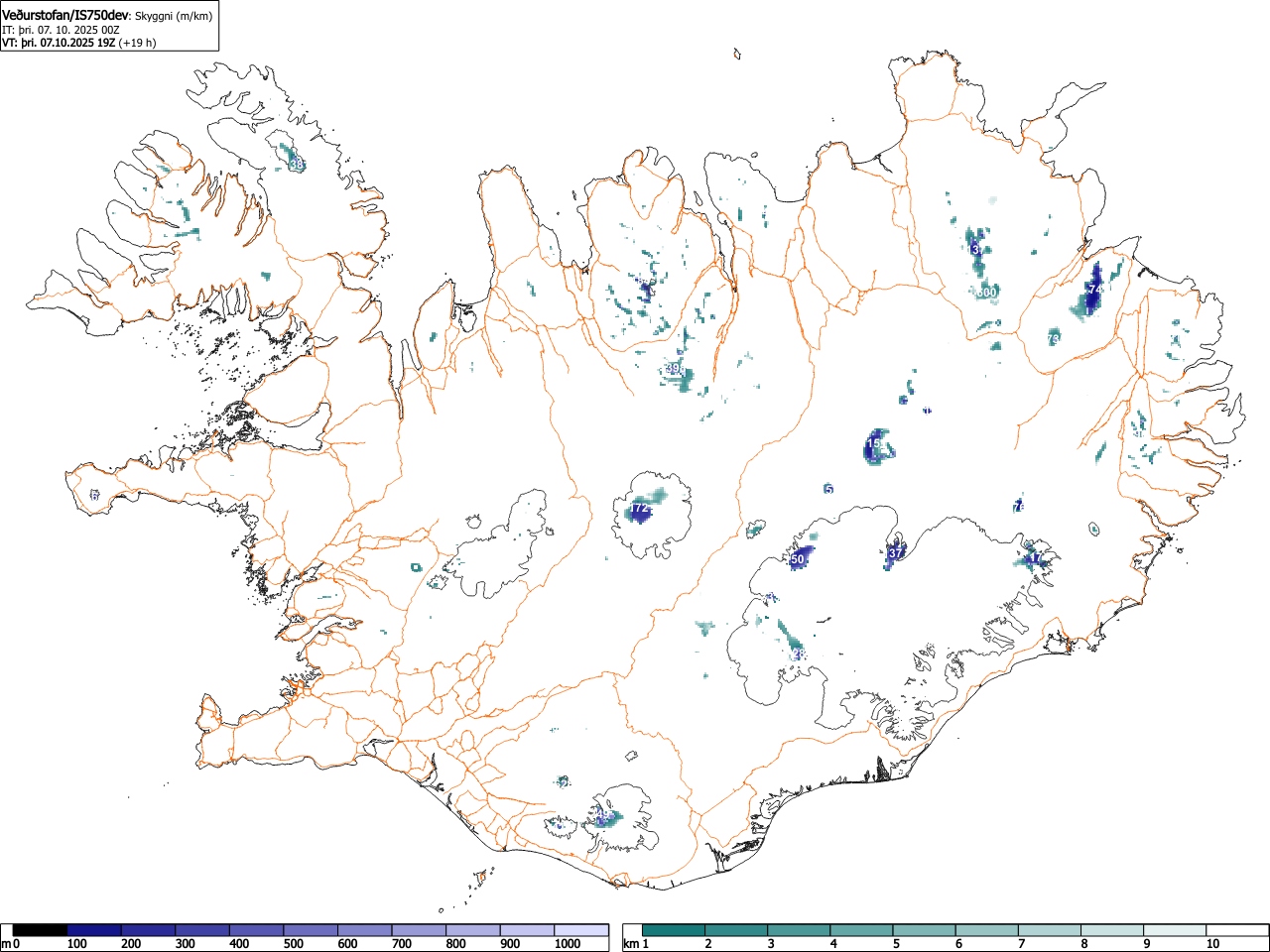The width and height of the screenshot is (1270, 952).
Task: Click the 'IT: þri. 07. 10. 2025 00Z' line
Action: click(61, 30)
